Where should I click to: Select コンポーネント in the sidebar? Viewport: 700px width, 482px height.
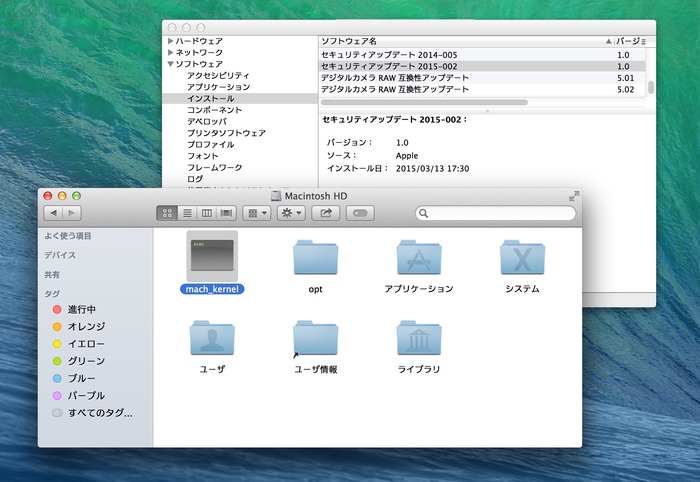point(214,110)
